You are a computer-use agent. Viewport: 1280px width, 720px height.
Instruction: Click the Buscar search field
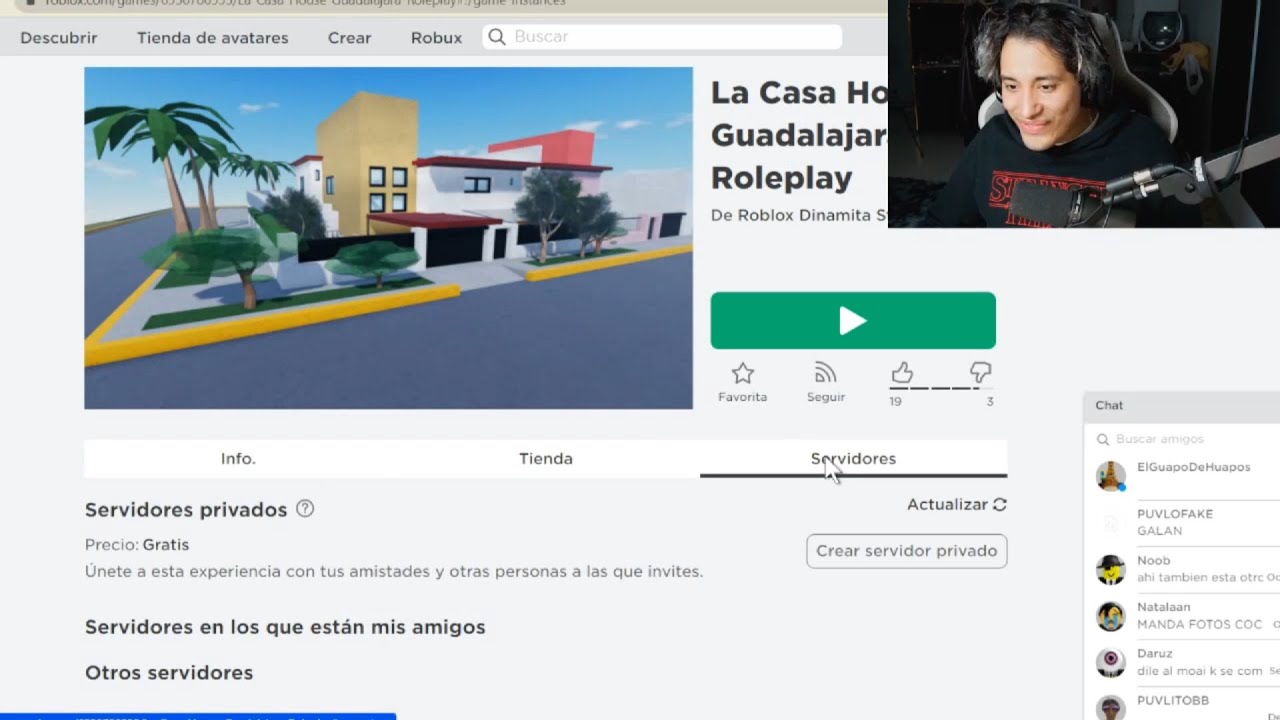pos(662,37)
